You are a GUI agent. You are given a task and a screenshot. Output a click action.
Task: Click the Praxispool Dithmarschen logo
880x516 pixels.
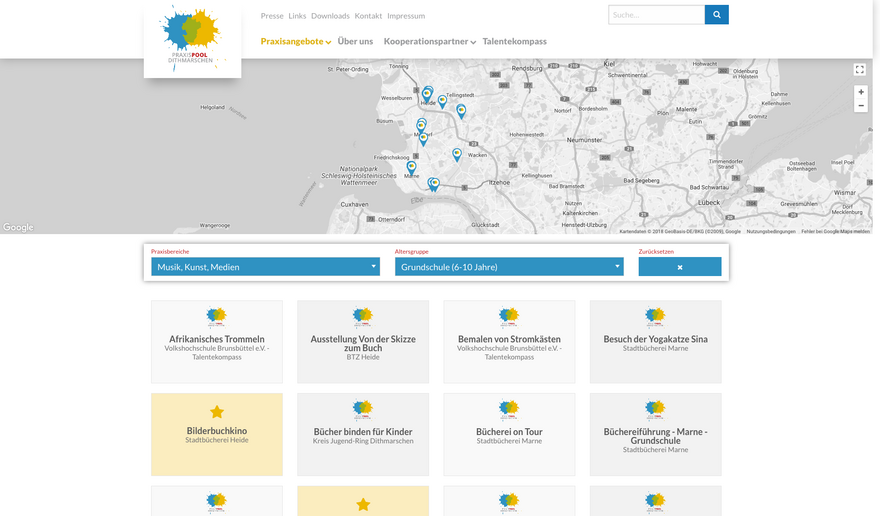192,38
